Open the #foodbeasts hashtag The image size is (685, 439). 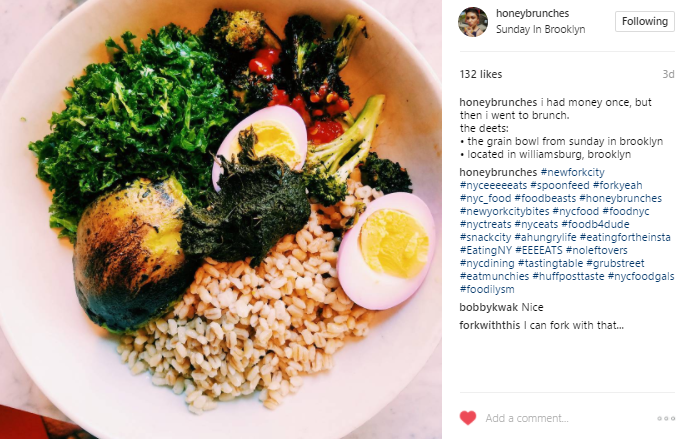pos(545,198)
